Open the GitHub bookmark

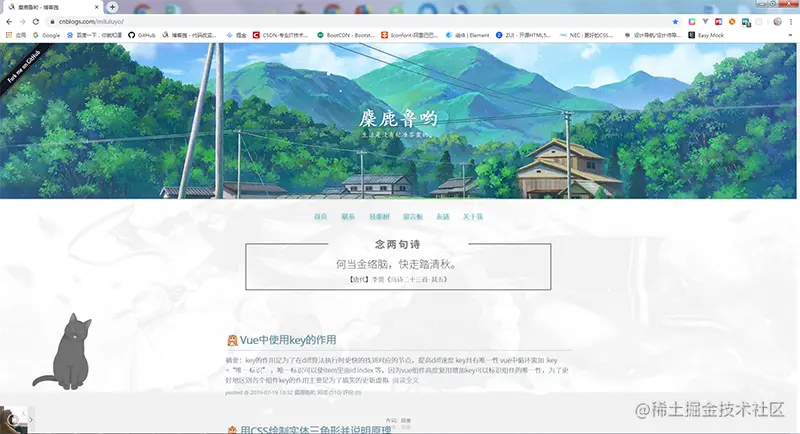click(142, 35)
